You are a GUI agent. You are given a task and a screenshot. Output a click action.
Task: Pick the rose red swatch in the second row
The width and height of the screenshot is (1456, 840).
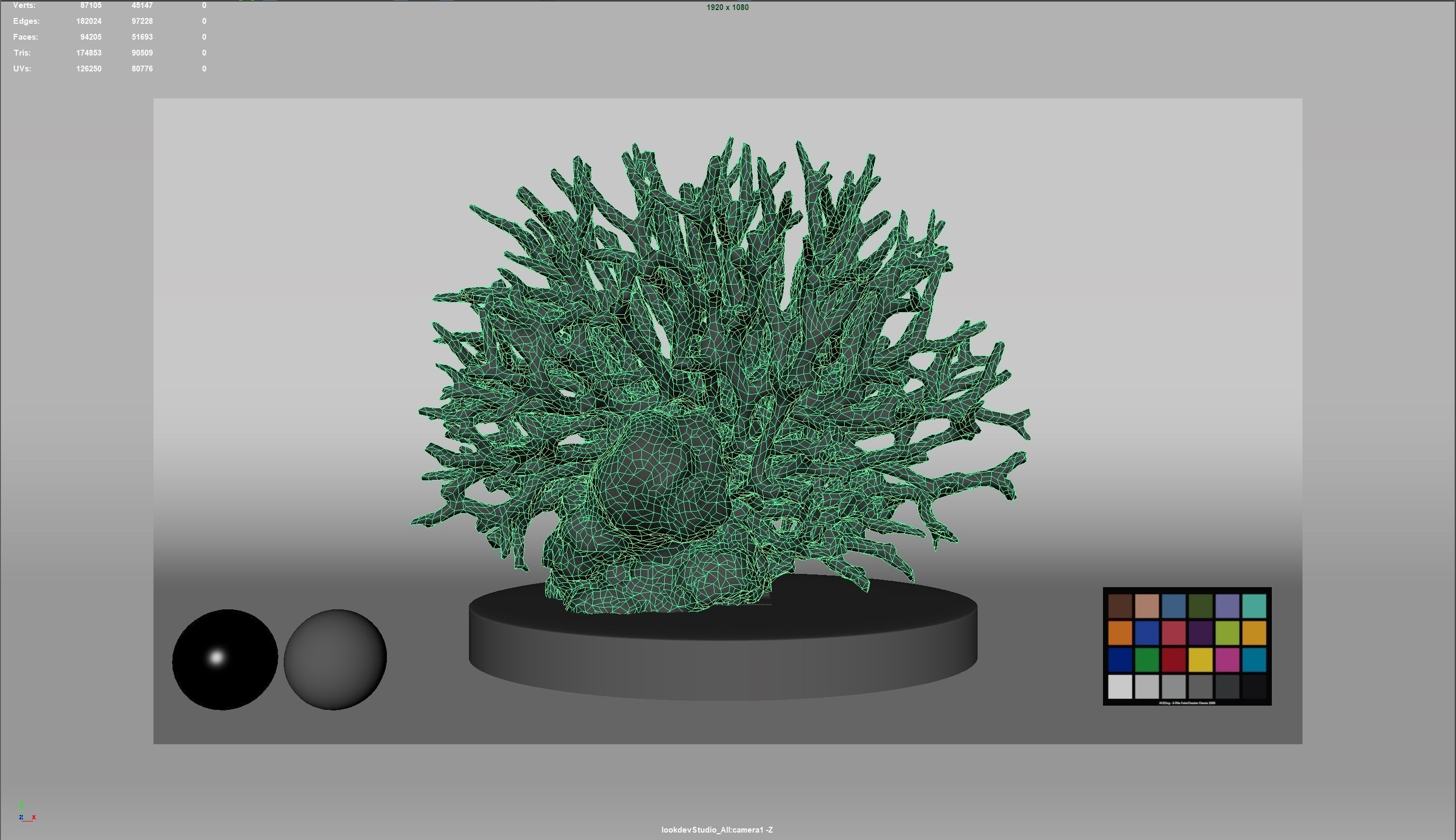[x=1174, y=633]
